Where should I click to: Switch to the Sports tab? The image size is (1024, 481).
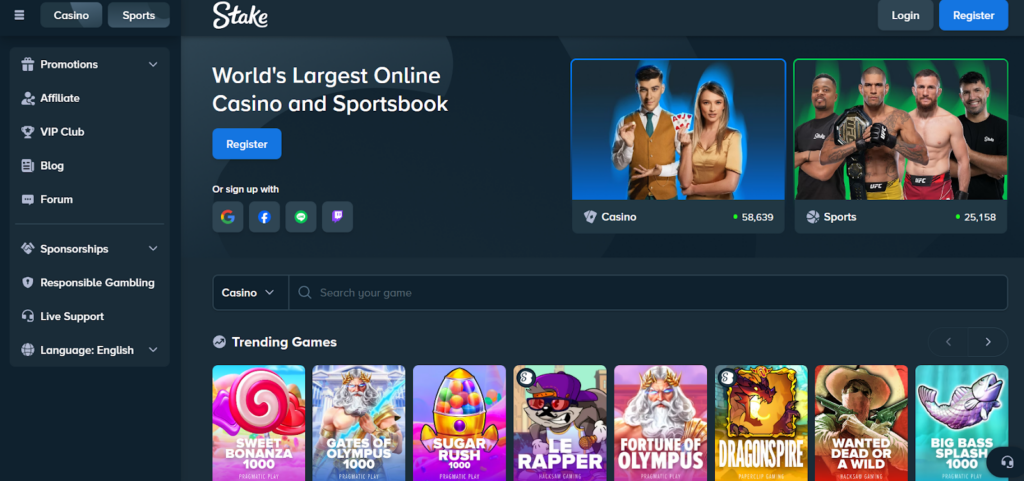click(138, 15)
